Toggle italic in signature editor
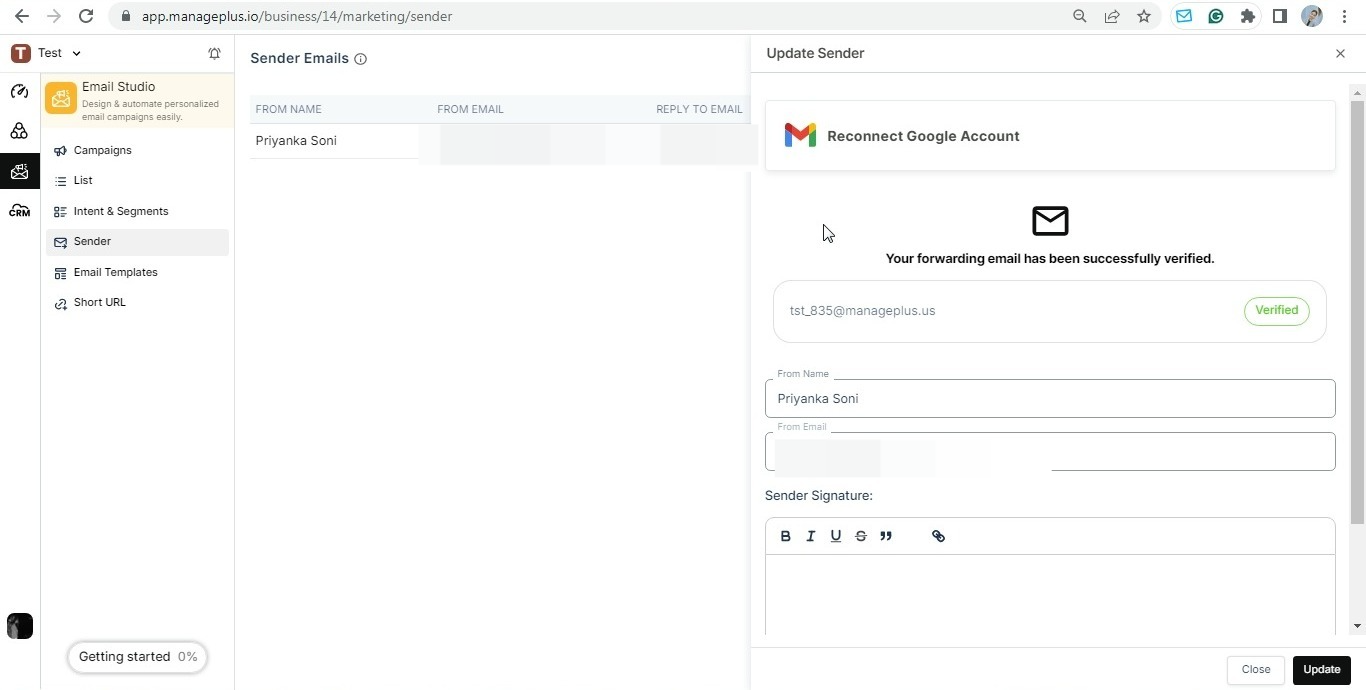The image size is (1366, 690). [810, 536]
